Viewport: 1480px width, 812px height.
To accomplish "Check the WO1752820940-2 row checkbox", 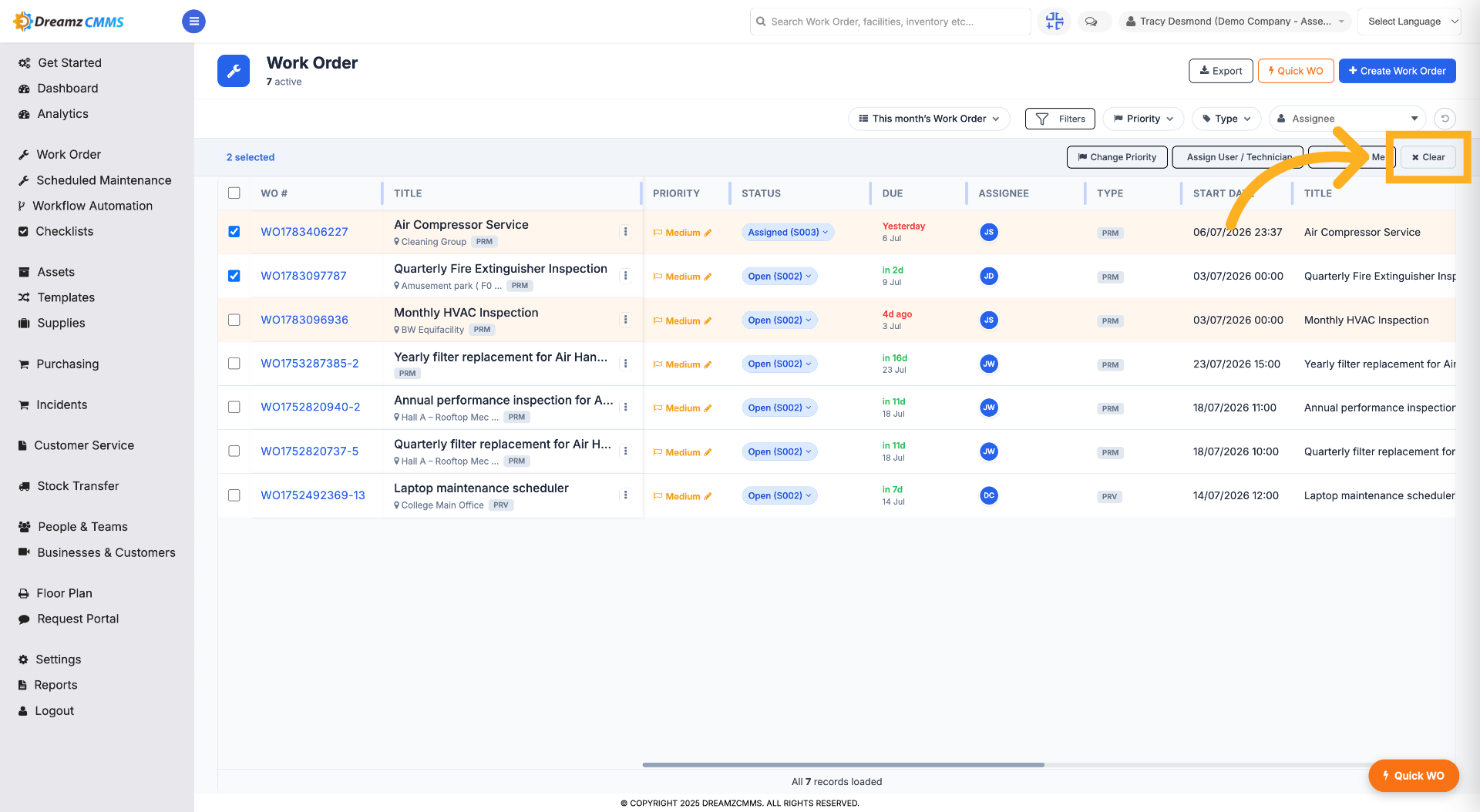I will pyautogui.click(x=234, y=408).
